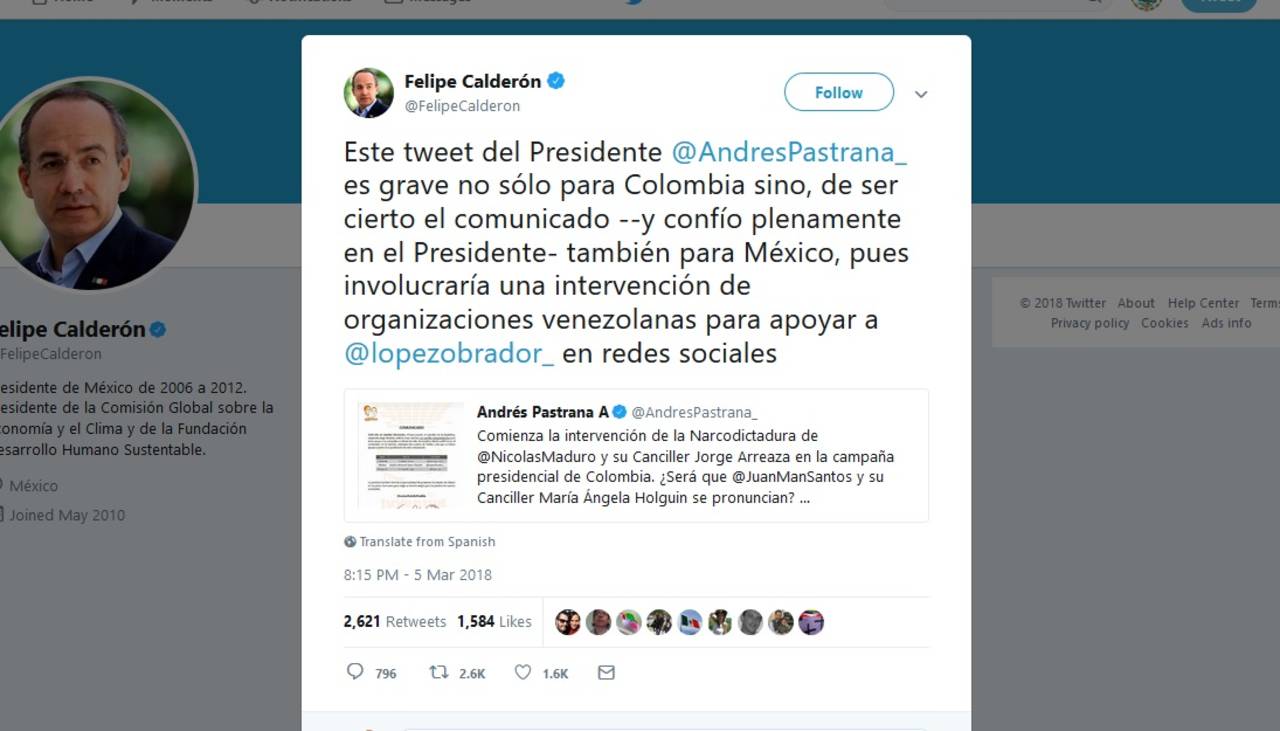Click Andrés Pastrana's verified badge in quoted tweet
The image size is (1280, 731).
620,412
